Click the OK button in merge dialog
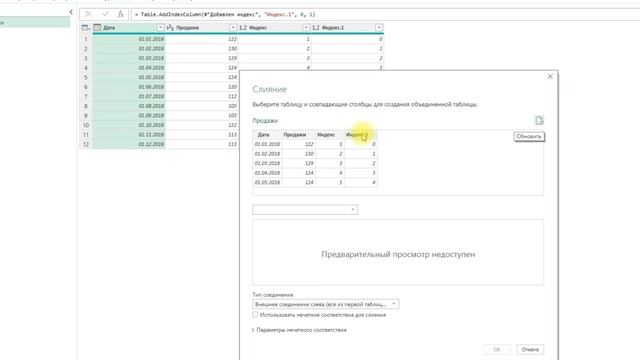Screen dimensions: 640x360 (x=497, y=349)
